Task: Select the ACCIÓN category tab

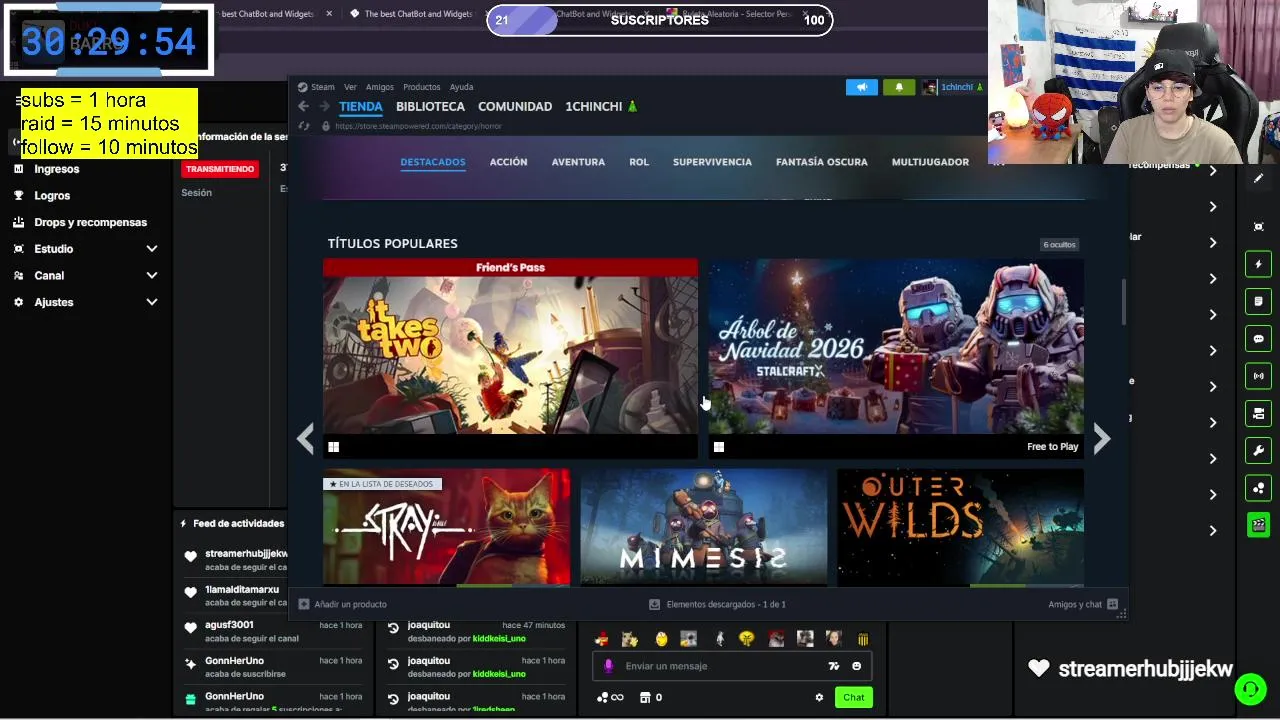Action: [x=508, y=162]
